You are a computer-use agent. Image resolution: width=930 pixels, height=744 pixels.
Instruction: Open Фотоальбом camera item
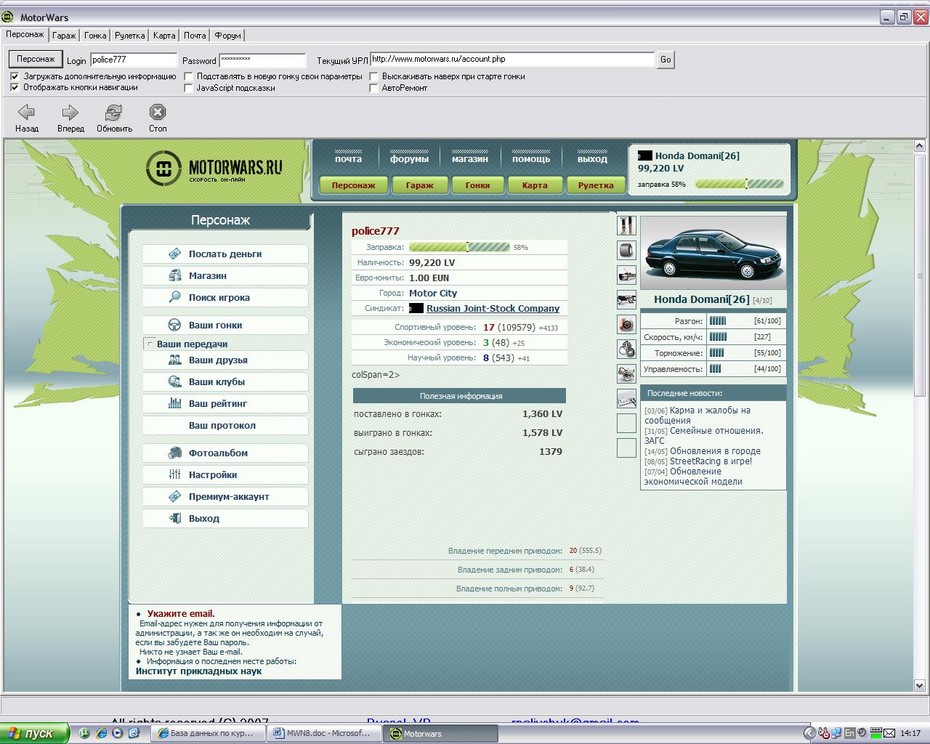click(225, 453)
